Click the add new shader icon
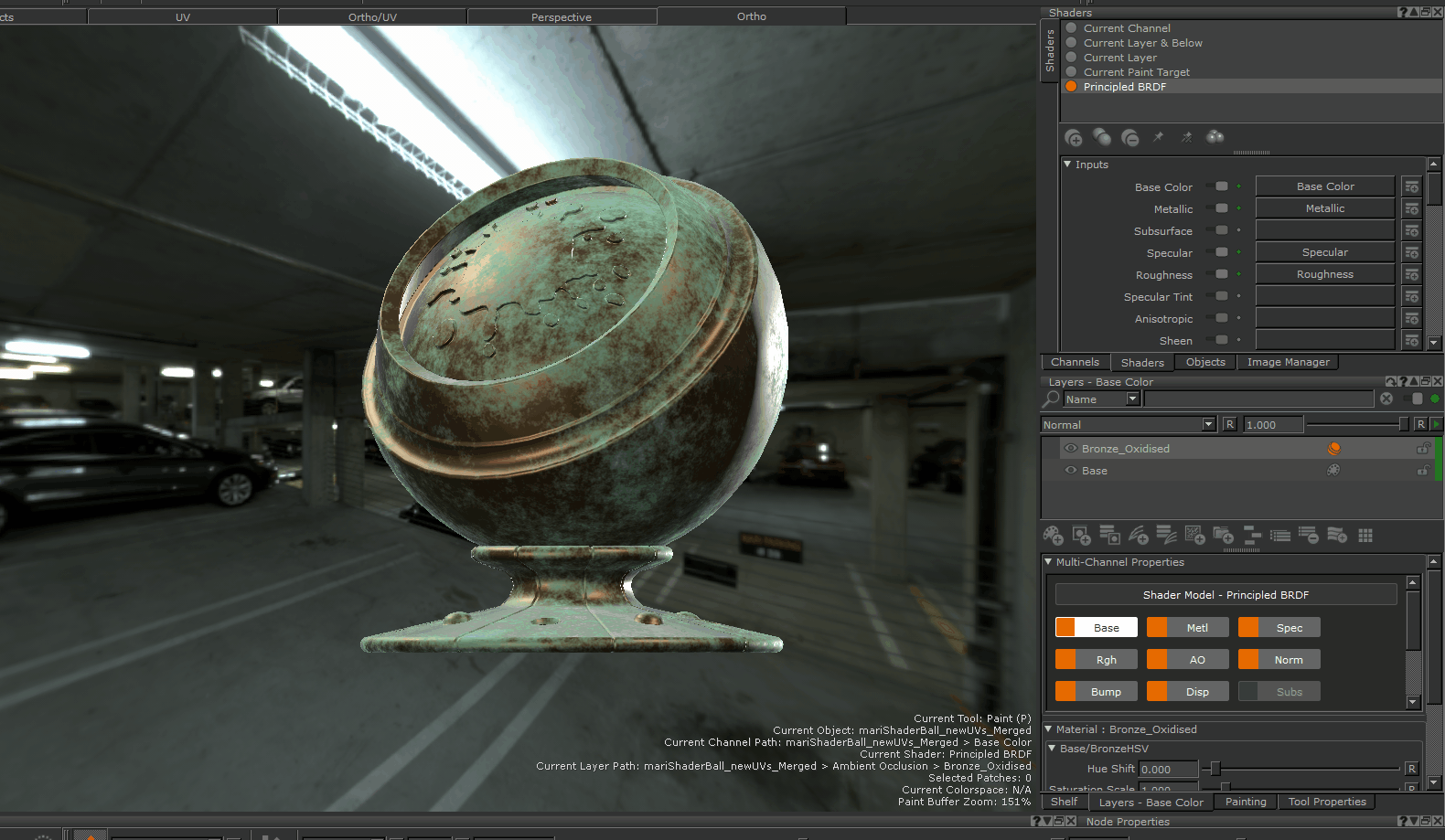Viewport: 1445px width, 840px height. [x=1074, y=138]
